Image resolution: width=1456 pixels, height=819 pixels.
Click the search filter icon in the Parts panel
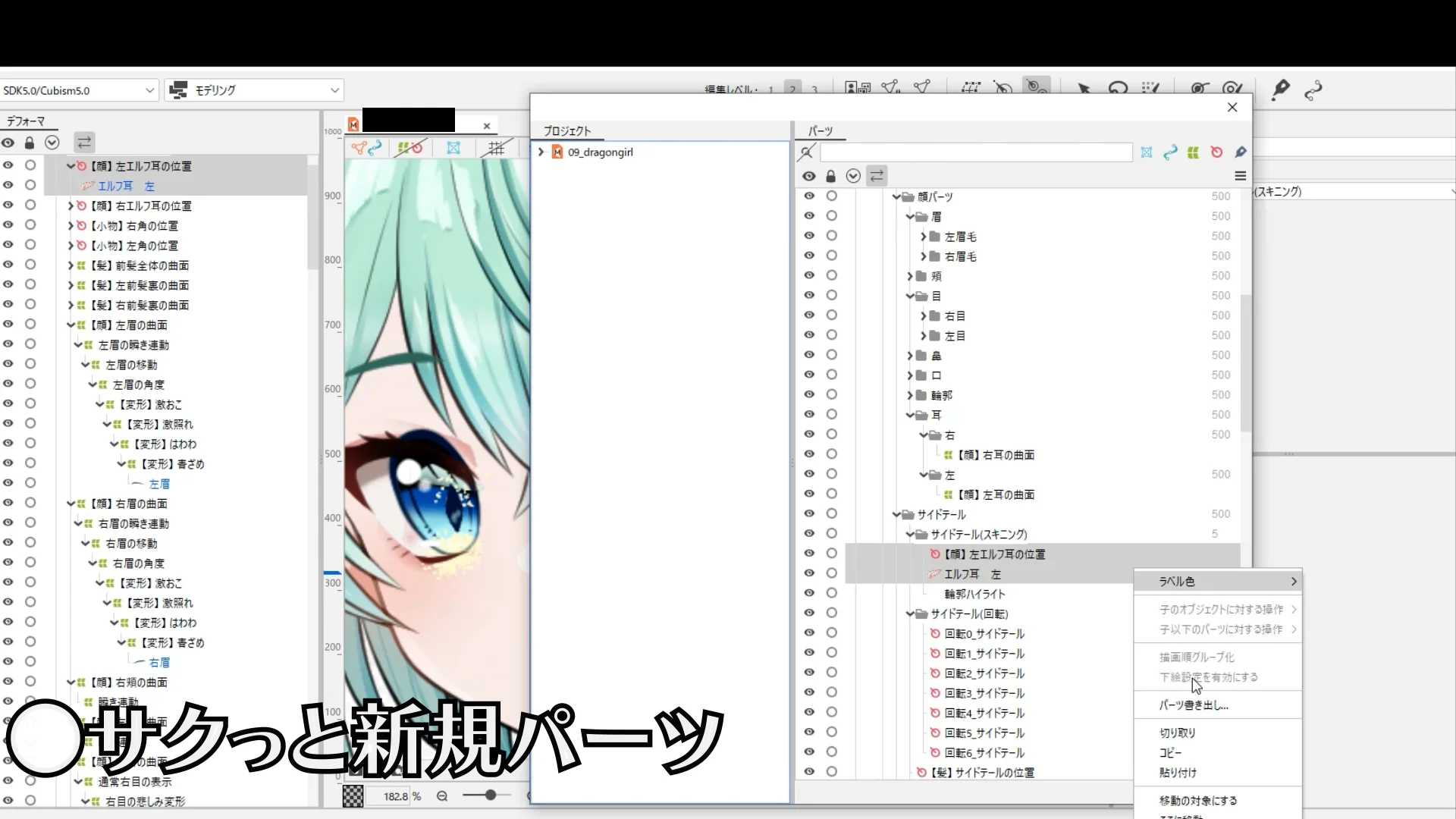pos(807,152)
